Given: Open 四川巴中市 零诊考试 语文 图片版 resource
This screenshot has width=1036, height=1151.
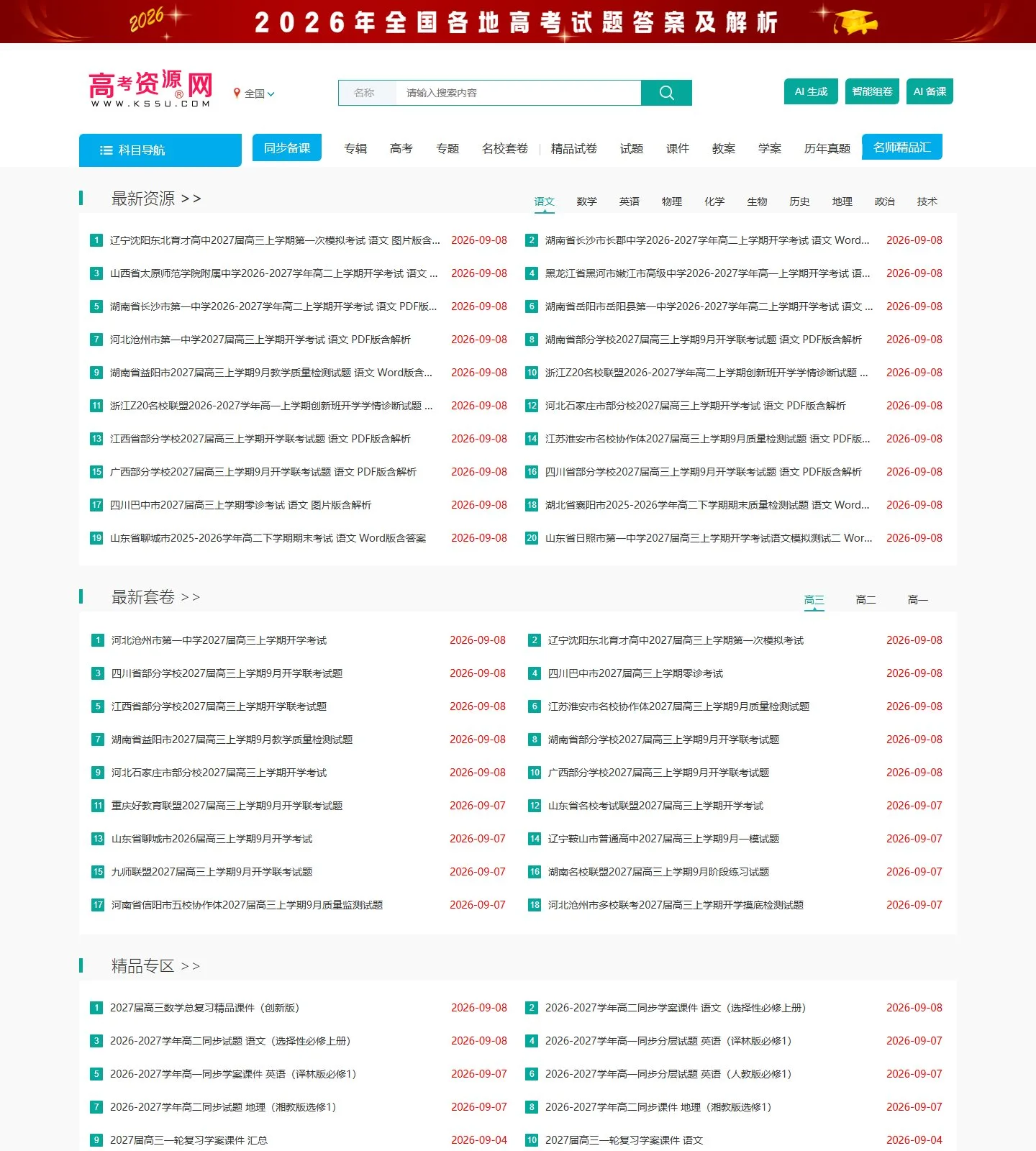Looking at the screenshot, I should click(240, 505).
